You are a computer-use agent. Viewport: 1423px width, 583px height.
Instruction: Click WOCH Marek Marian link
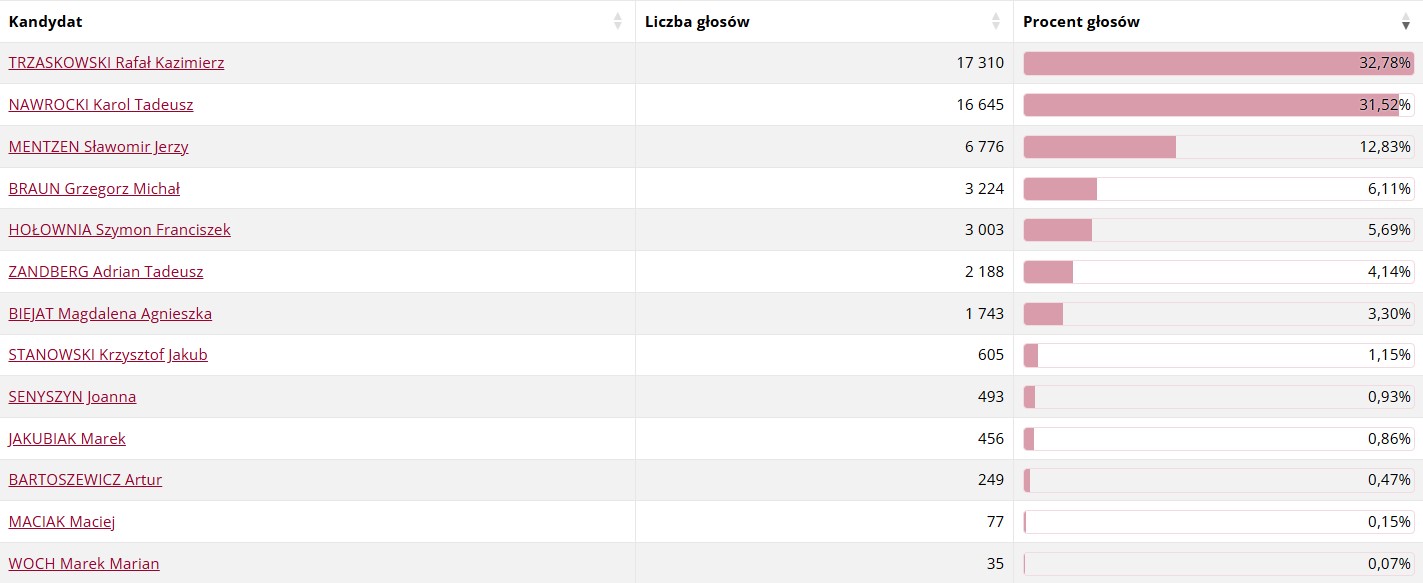84,564
